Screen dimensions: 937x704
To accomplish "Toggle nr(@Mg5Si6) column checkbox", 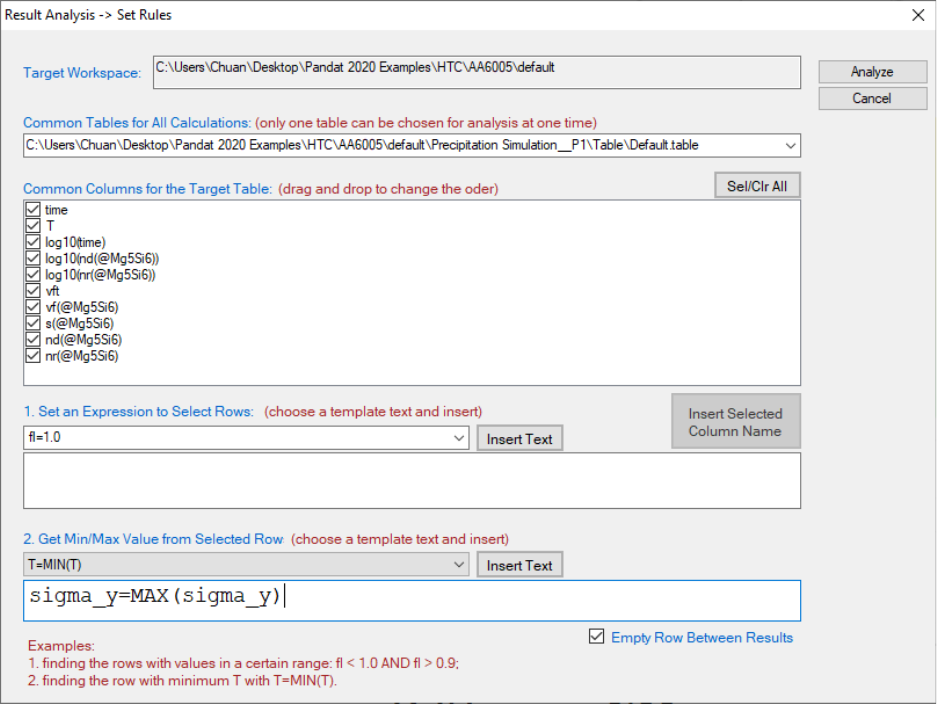I will (33, 356).
